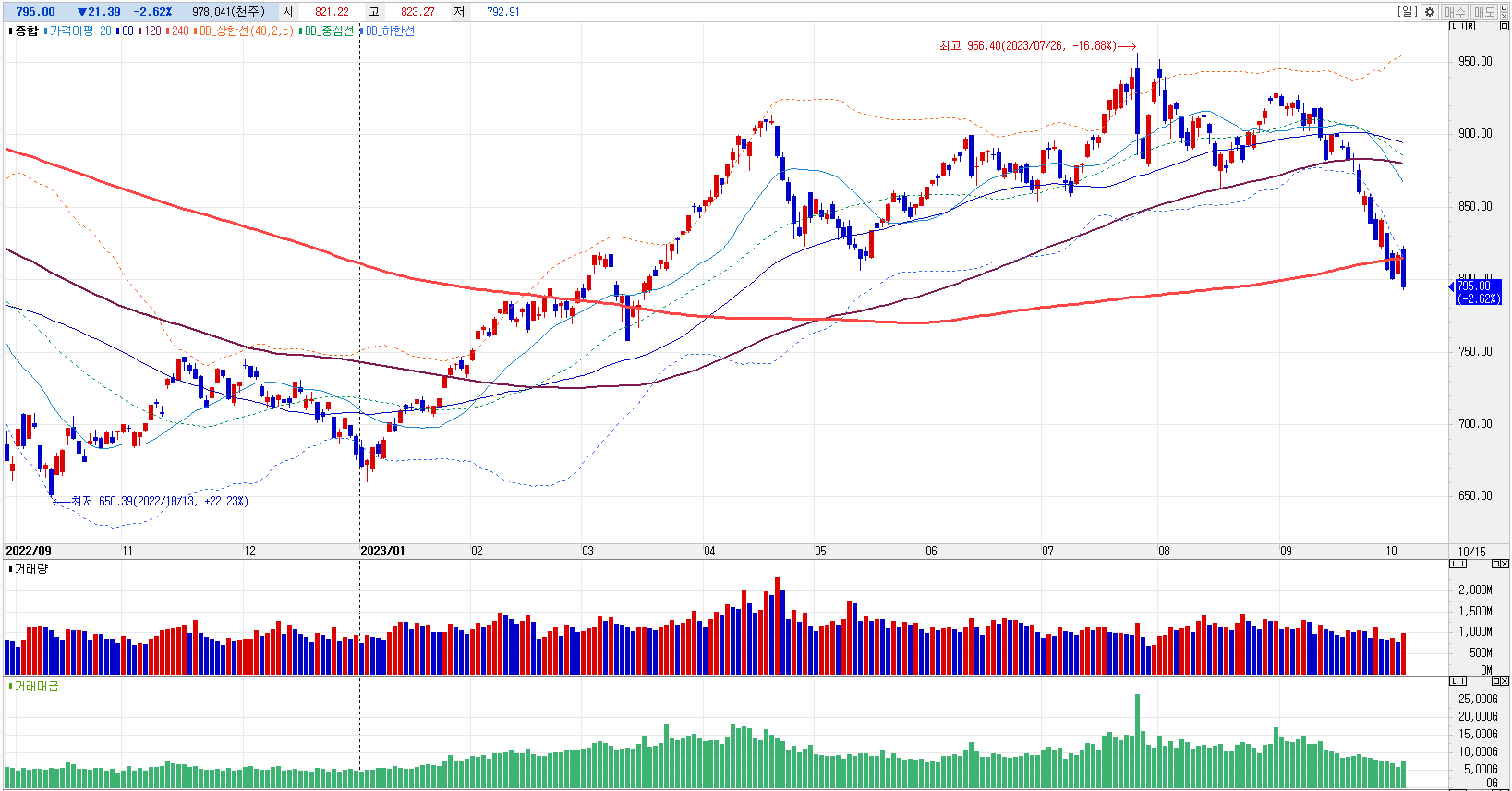Viewport: 1512px width, 791px height.
Task: Click the 25,000G trading value axis label
Action: 1478,699
